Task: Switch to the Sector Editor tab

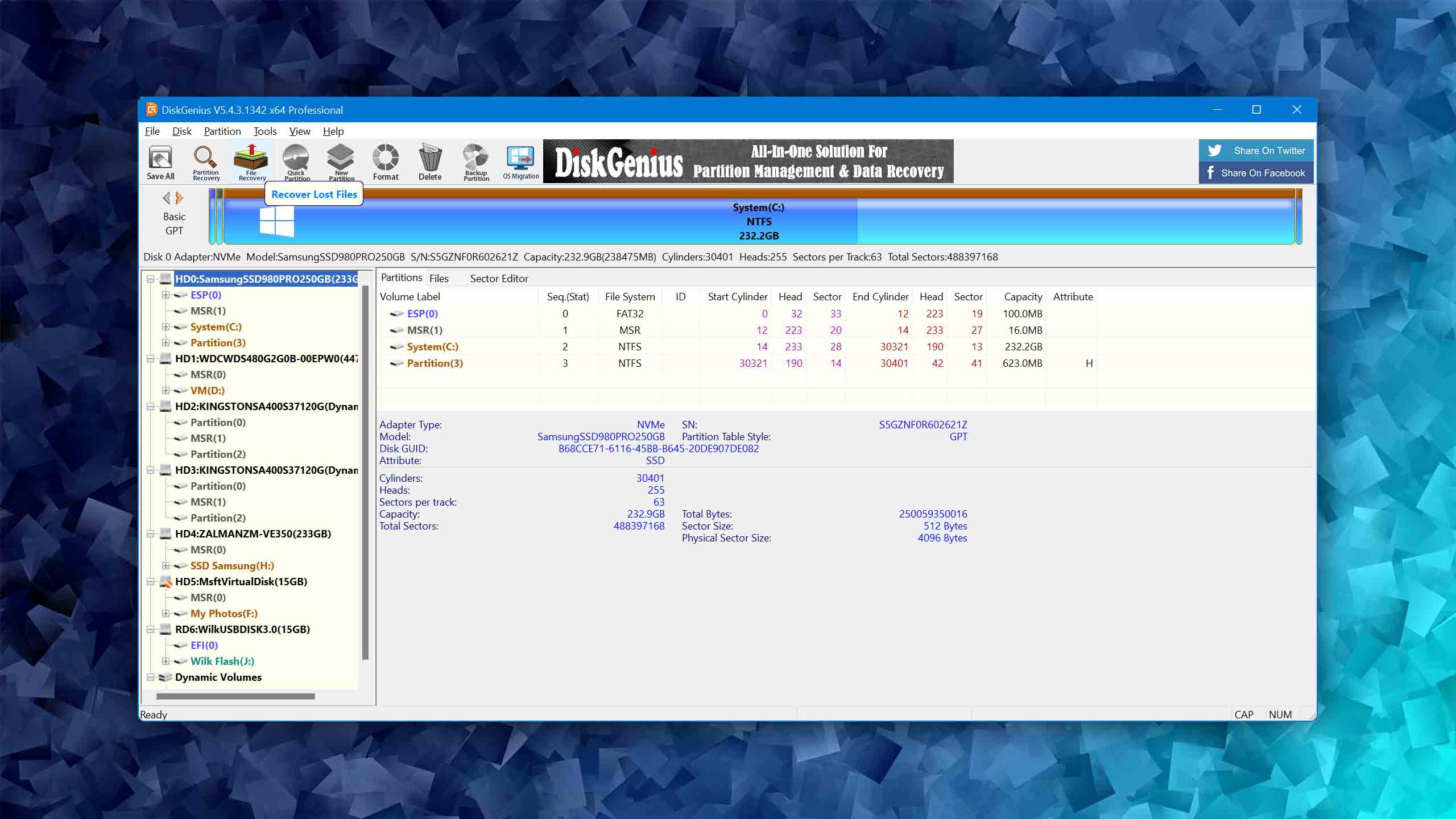Action: [x=499, y=278]
